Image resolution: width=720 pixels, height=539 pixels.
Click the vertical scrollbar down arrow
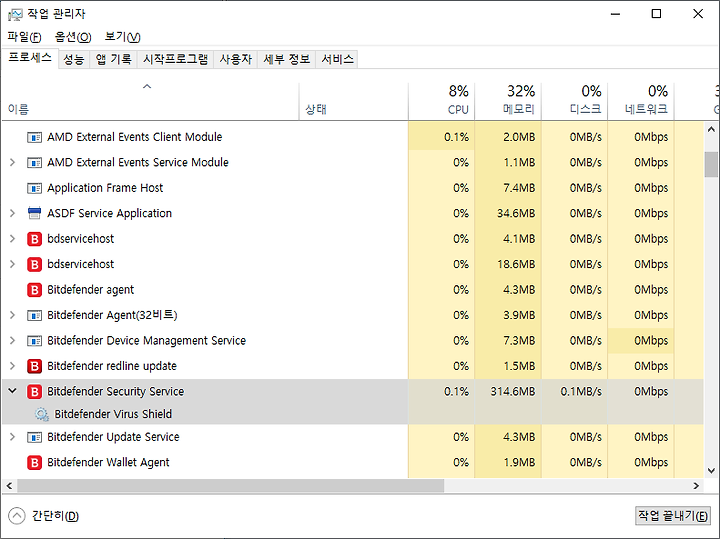pyautogui.click(x=711, y=471)
